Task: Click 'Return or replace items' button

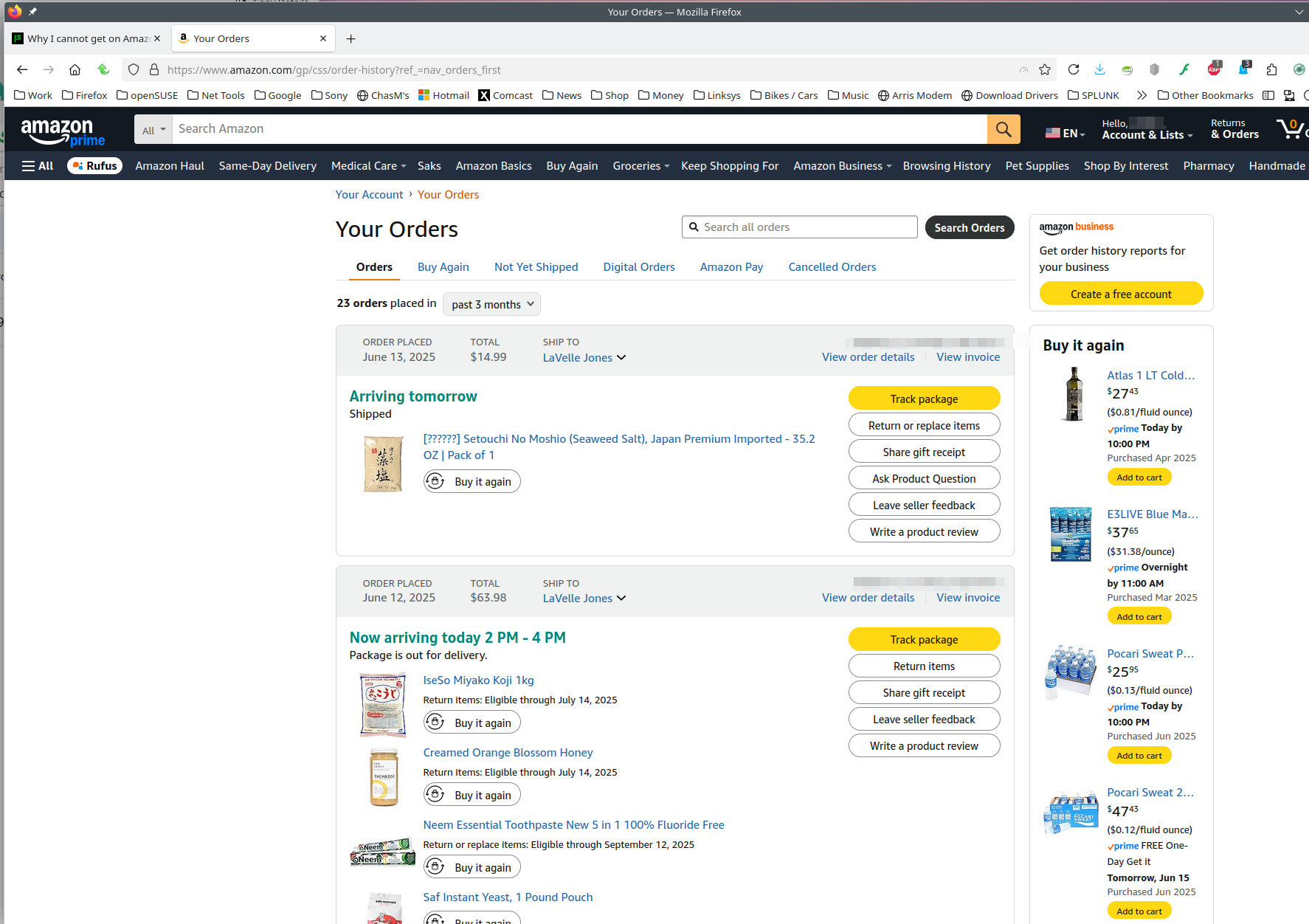Action: click(924, 425)
